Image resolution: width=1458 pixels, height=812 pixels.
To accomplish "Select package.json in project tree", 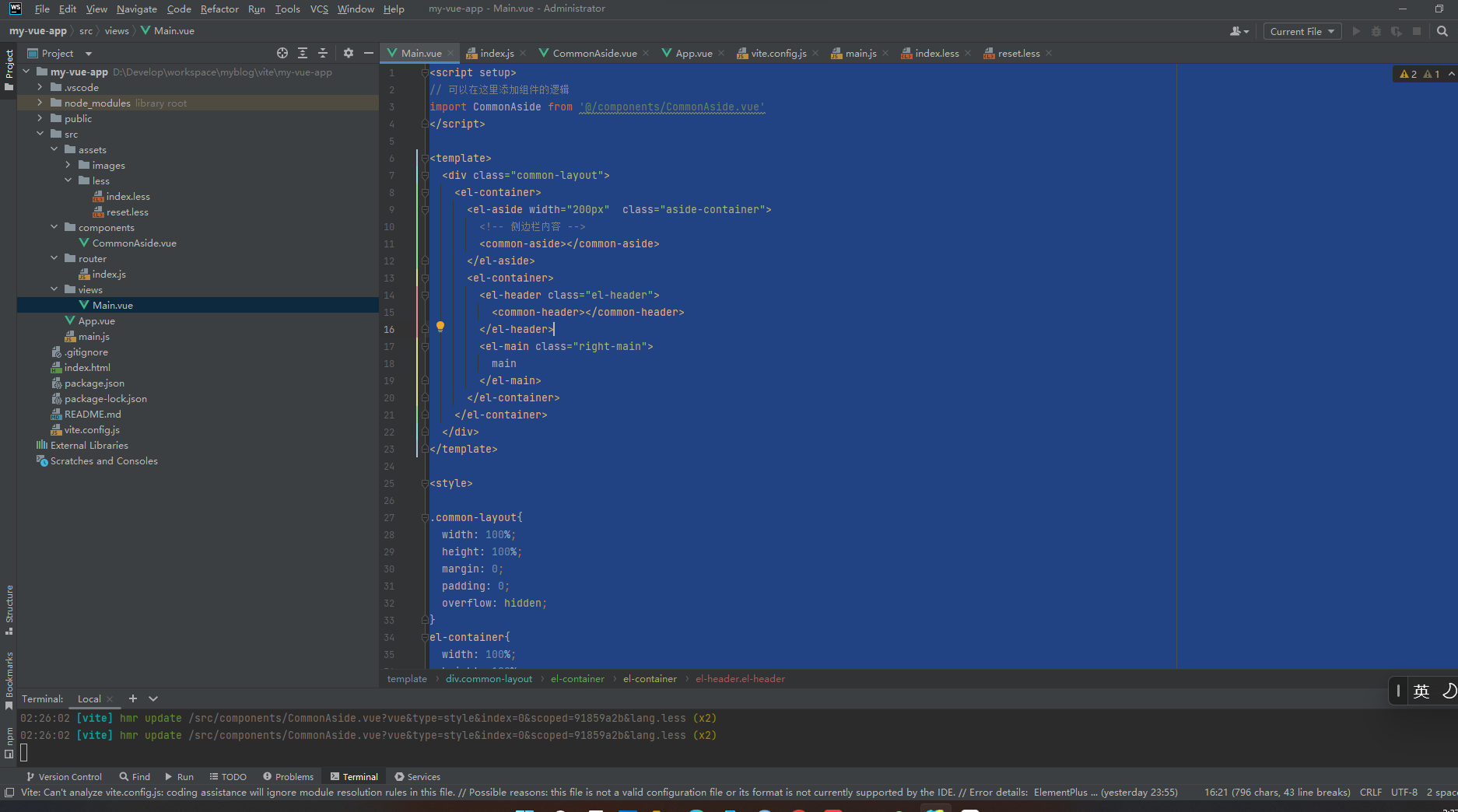I will (x=94, y=383).
